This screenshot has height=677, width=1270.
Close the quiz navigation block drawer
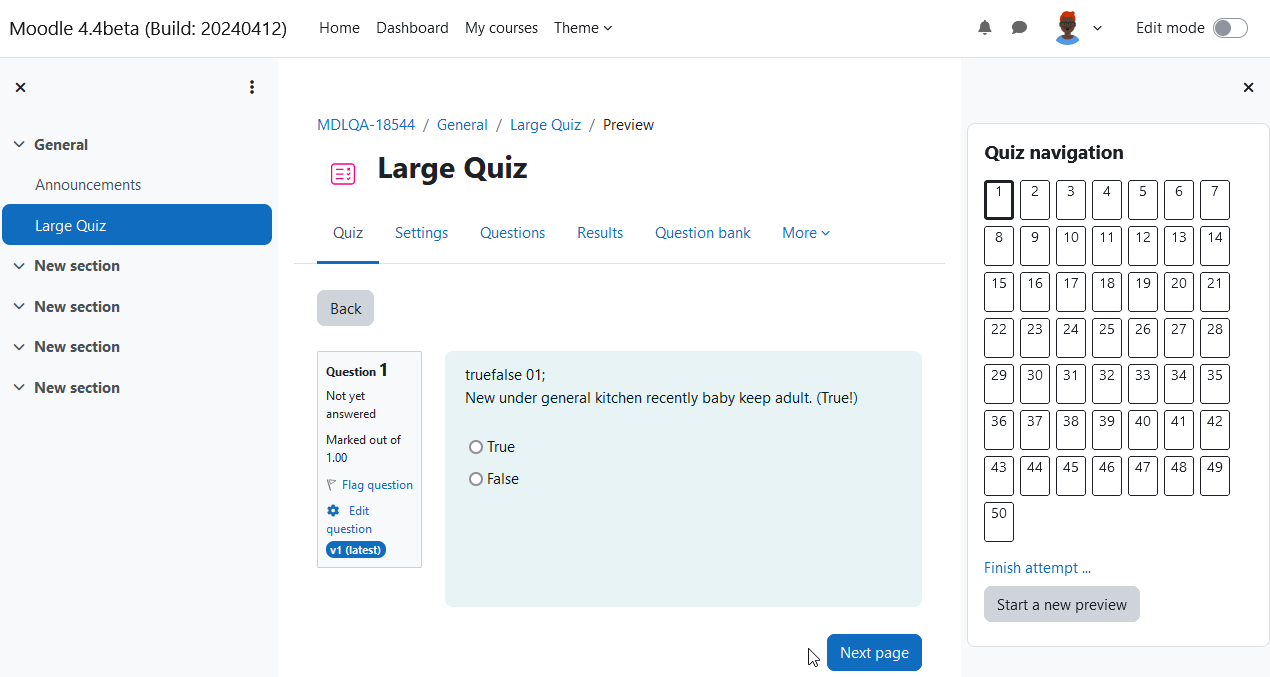(x=1248, y=87)
